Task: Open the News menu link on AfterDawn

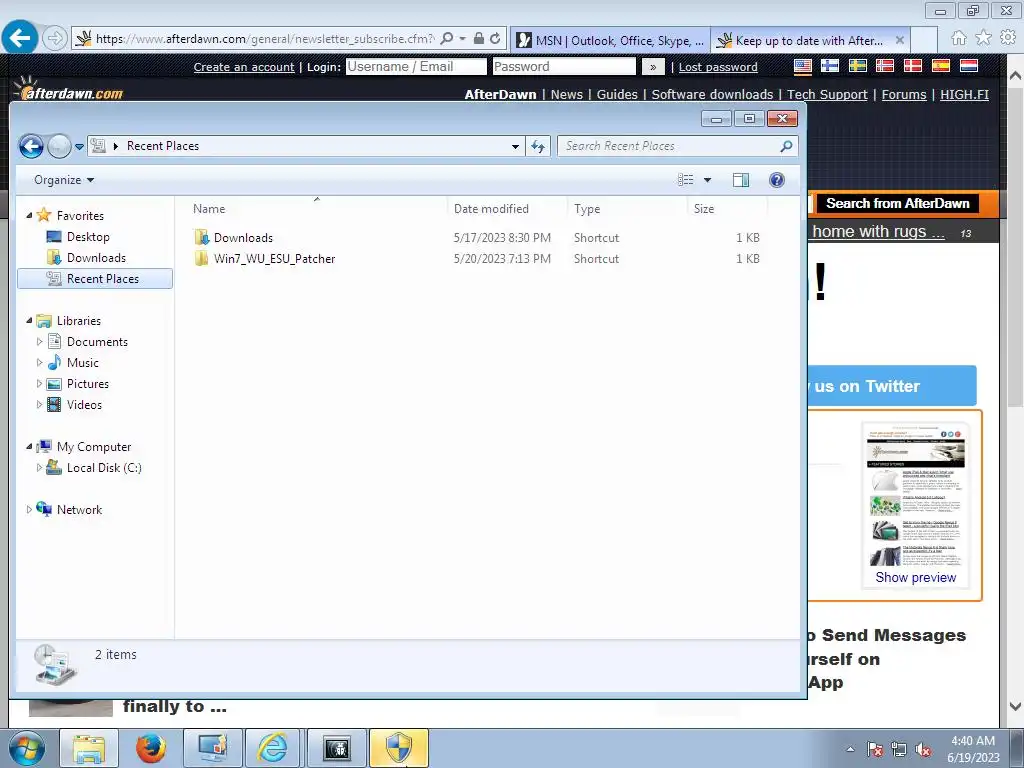Action: coord(566,94)
